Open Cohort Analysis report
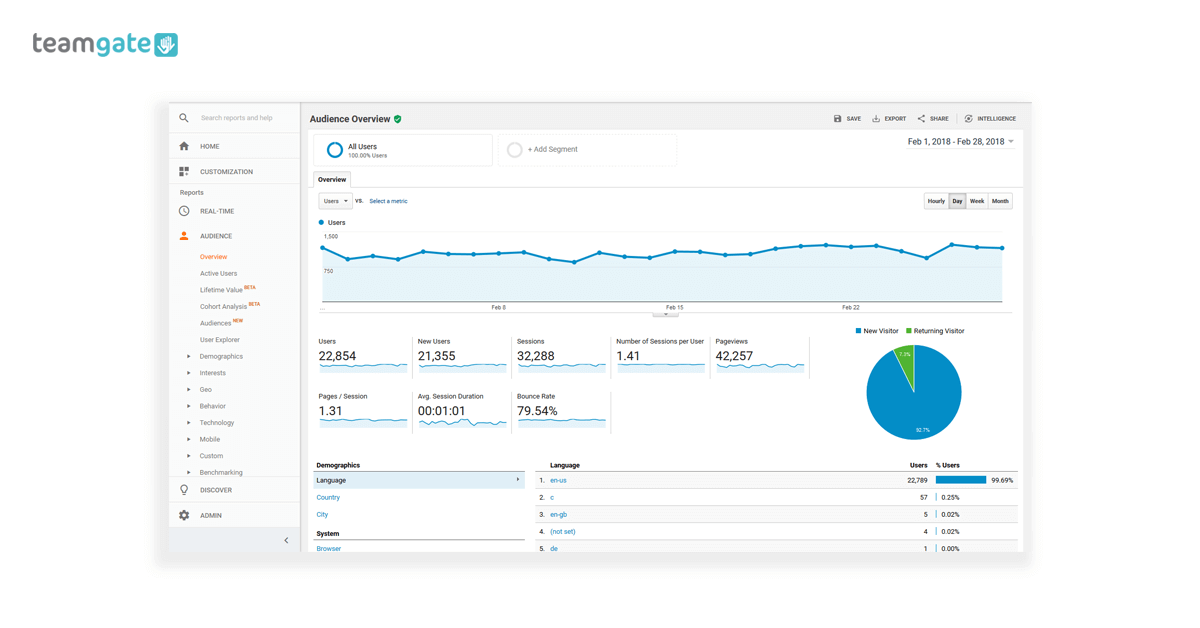1200x628 pixels. click(223, 307)
